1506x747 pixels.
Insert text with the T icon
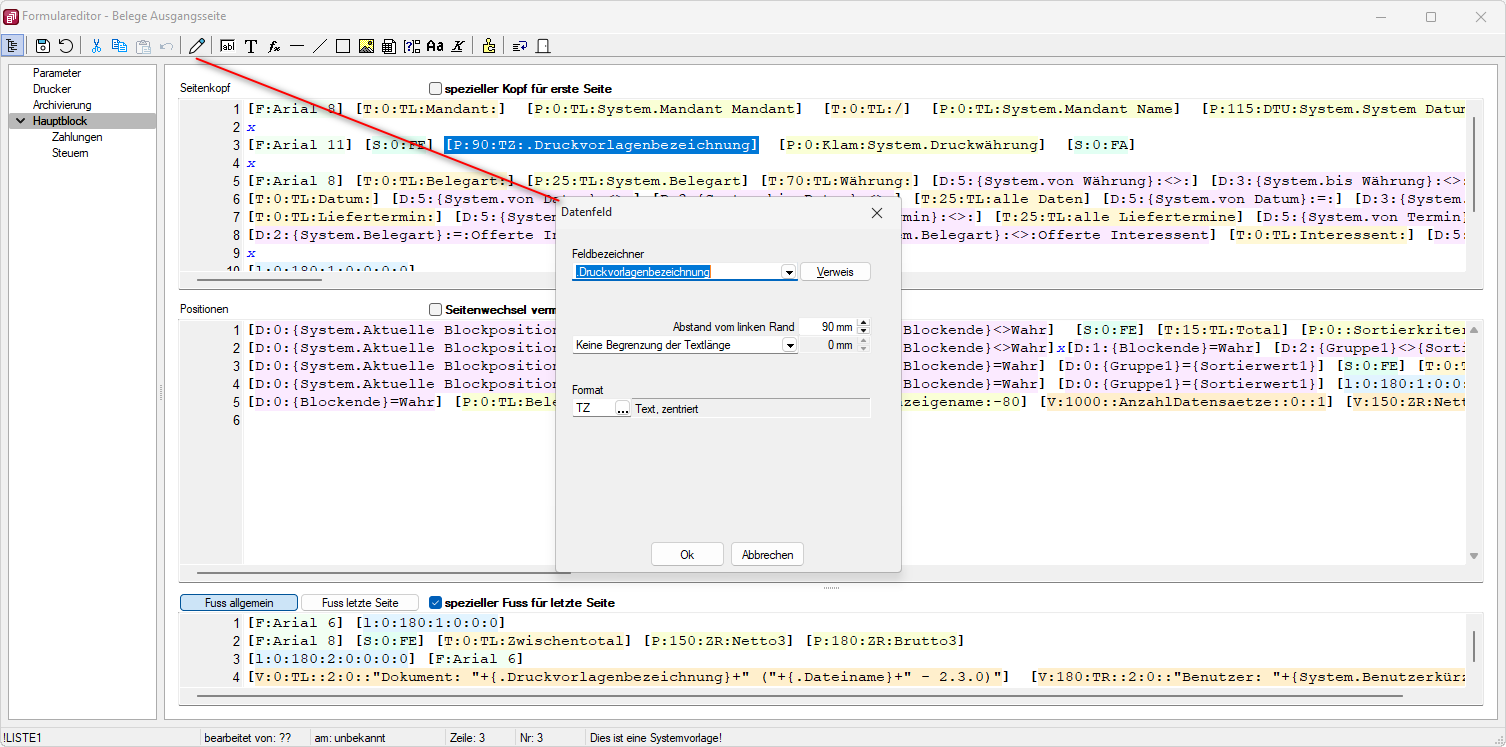(251, 45)
